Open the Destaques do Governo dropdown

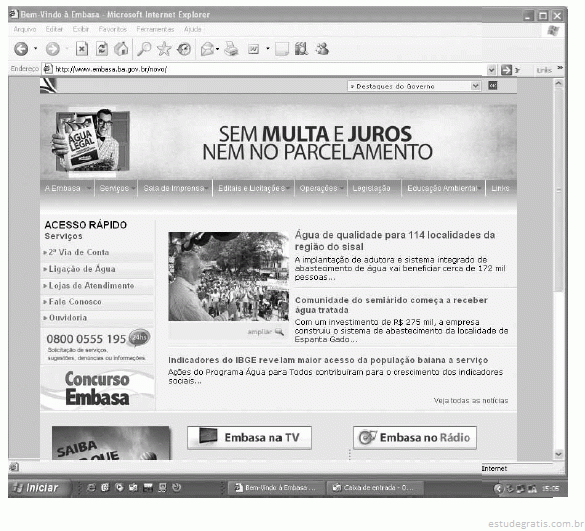[414, 86]
